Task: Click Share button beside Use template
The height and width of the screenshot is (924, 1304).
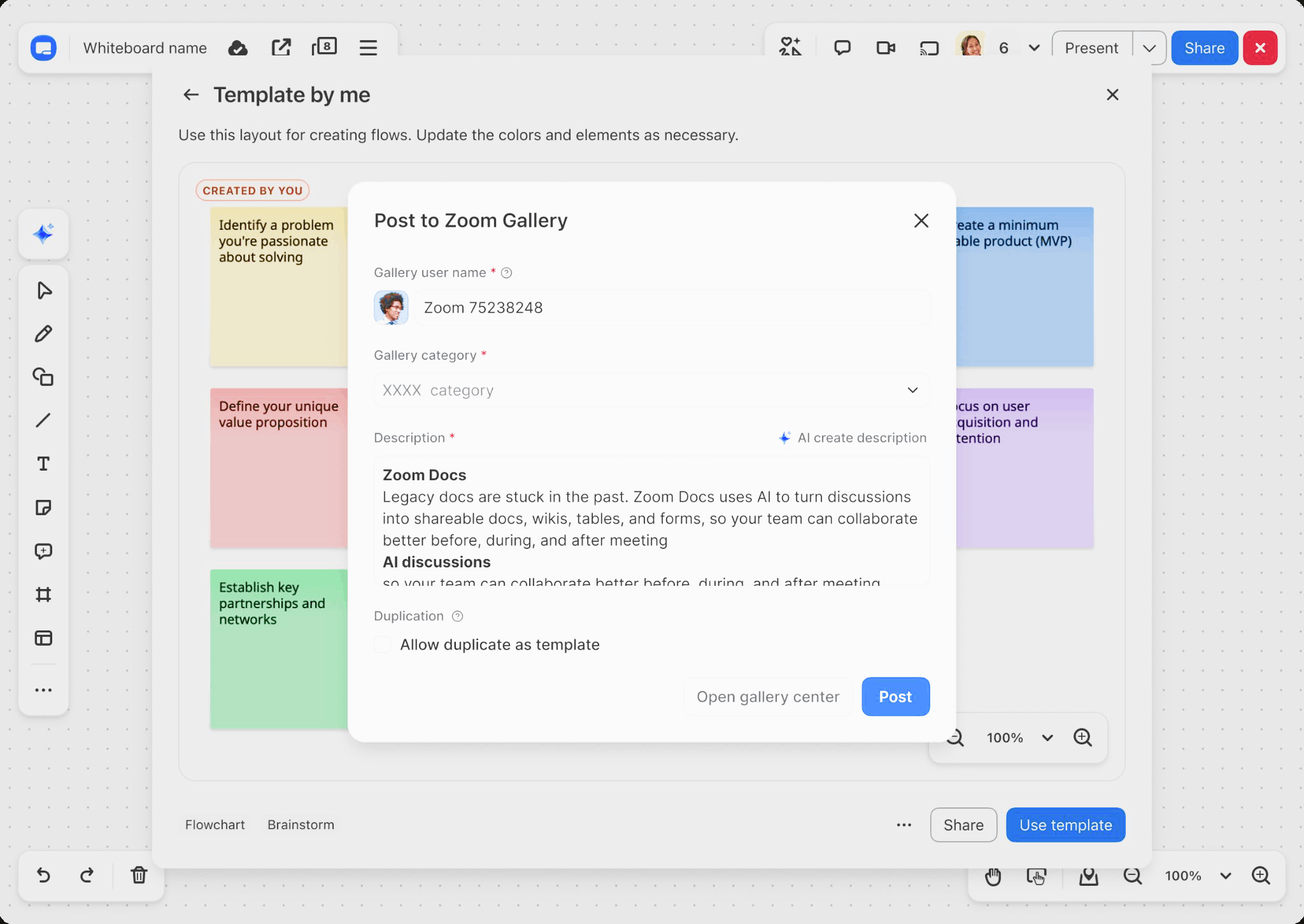Action: [x=963, y=825]
